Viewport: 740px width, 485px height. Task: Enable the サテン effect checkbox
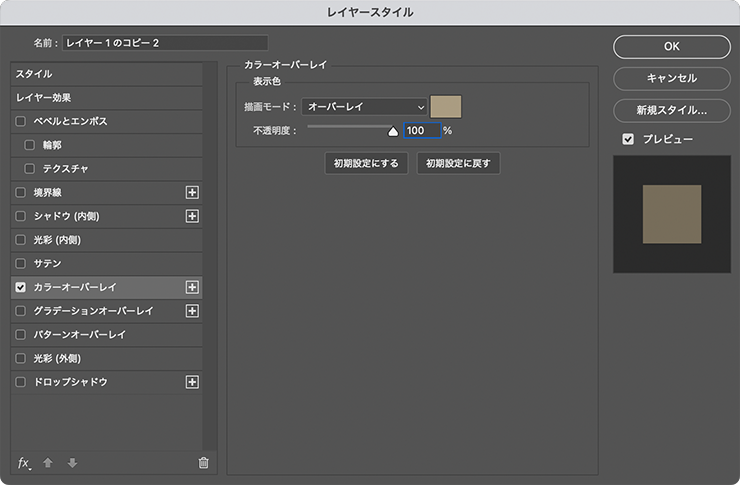tap(21, 263)
